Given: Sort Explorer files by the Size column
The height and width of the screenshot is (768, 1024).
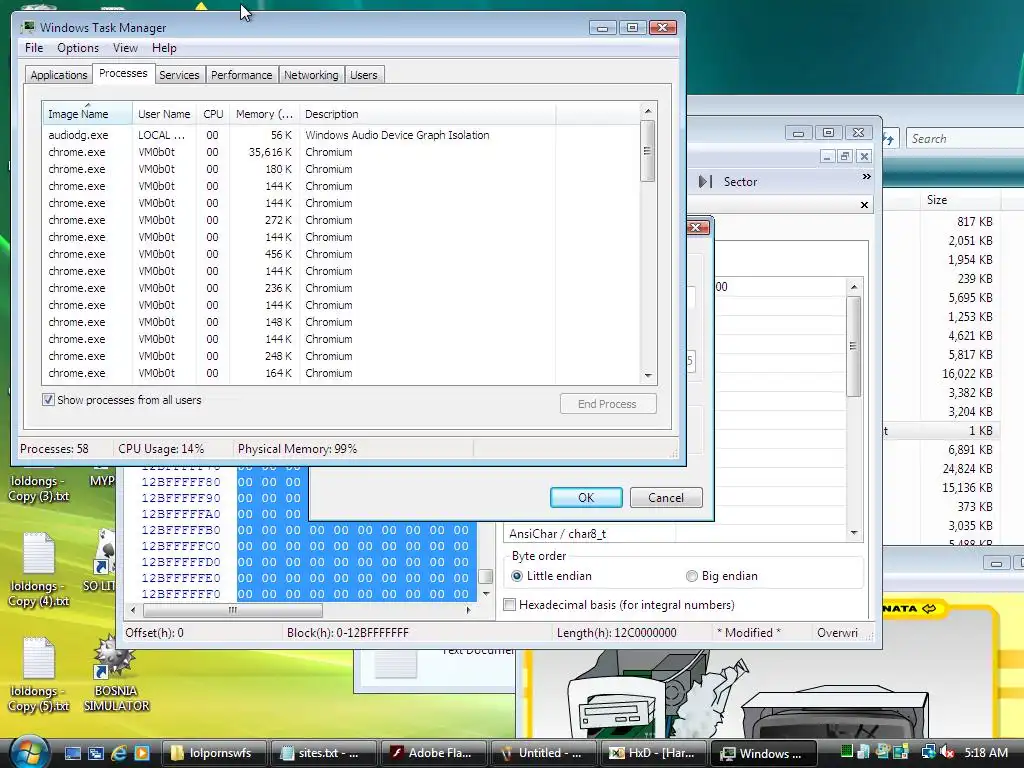Looking at the screenshot, I should point(960,200).
